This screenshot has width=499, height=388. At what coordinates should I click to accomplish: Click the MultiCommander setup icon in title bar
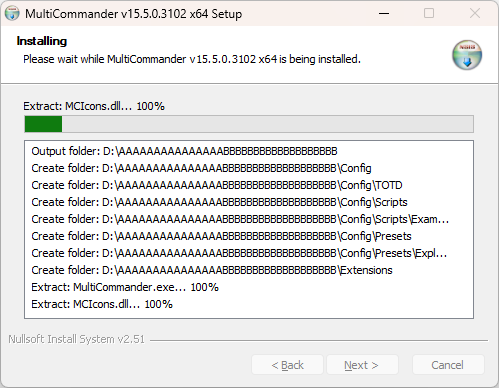pyautogui.click(x=12, y=14)
